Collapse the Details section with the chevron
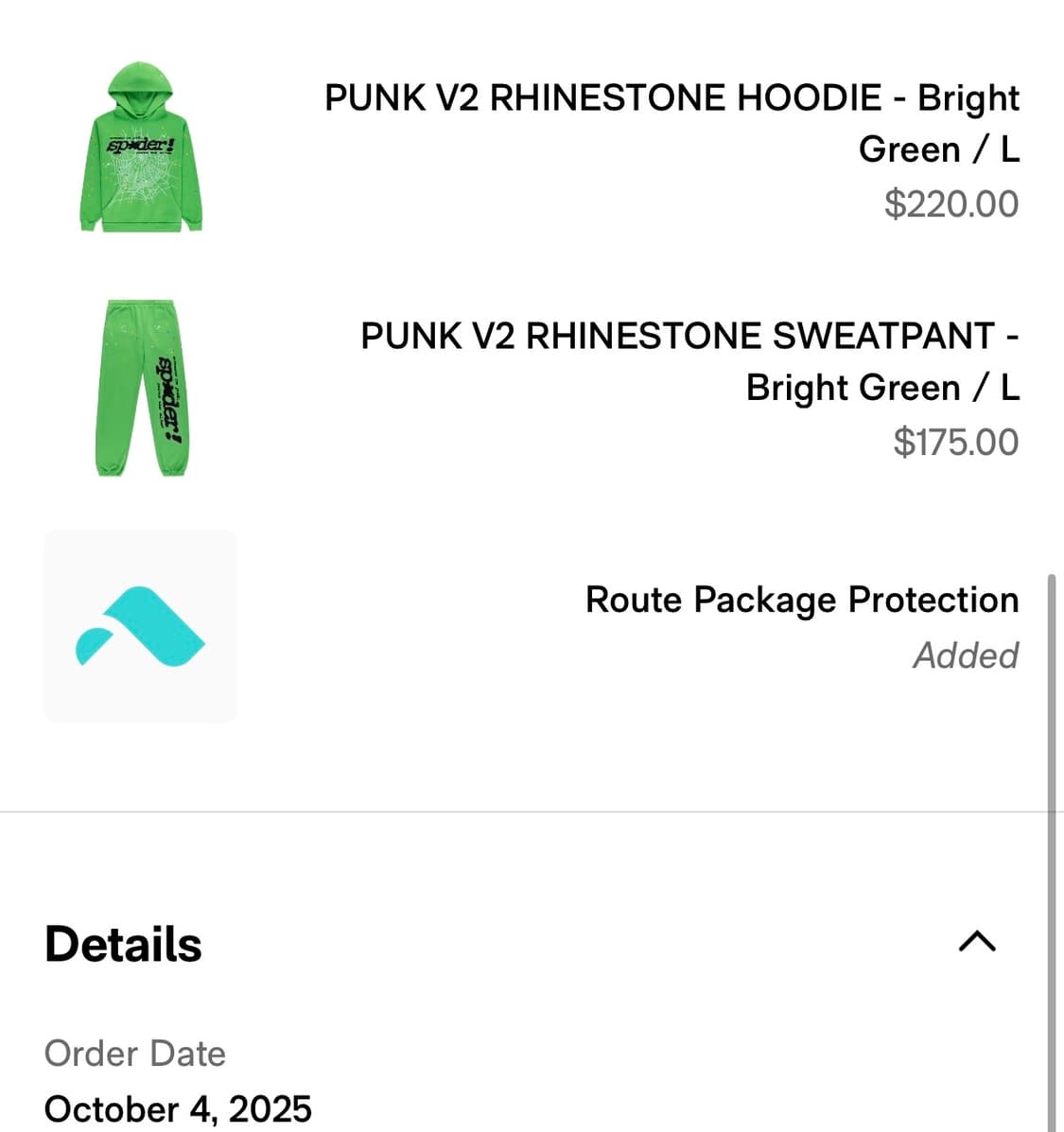 point(977,941)
